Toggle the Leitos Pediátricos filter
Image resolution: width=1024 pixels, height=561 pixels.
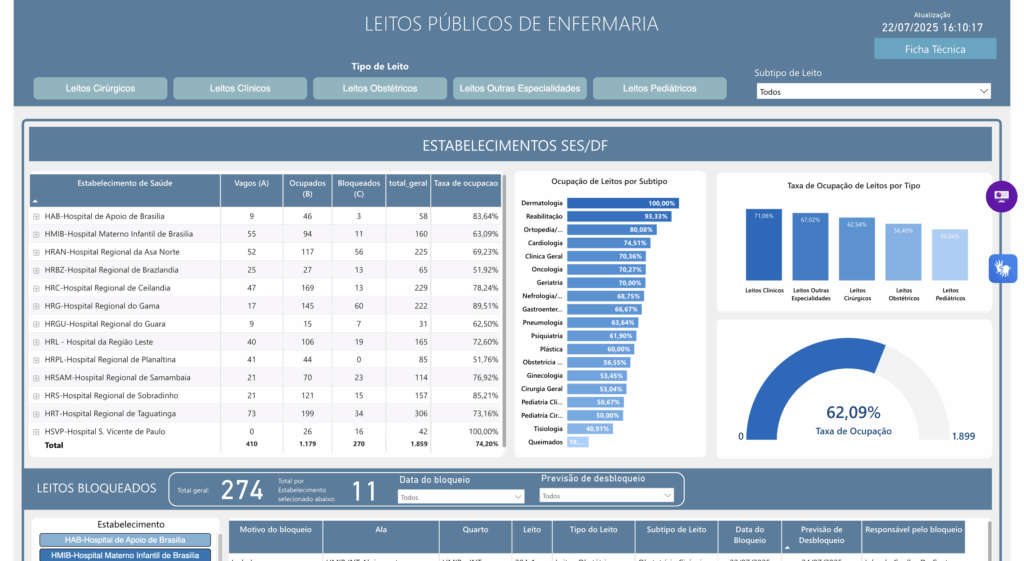pyautogui.click(x=659, y=88)
